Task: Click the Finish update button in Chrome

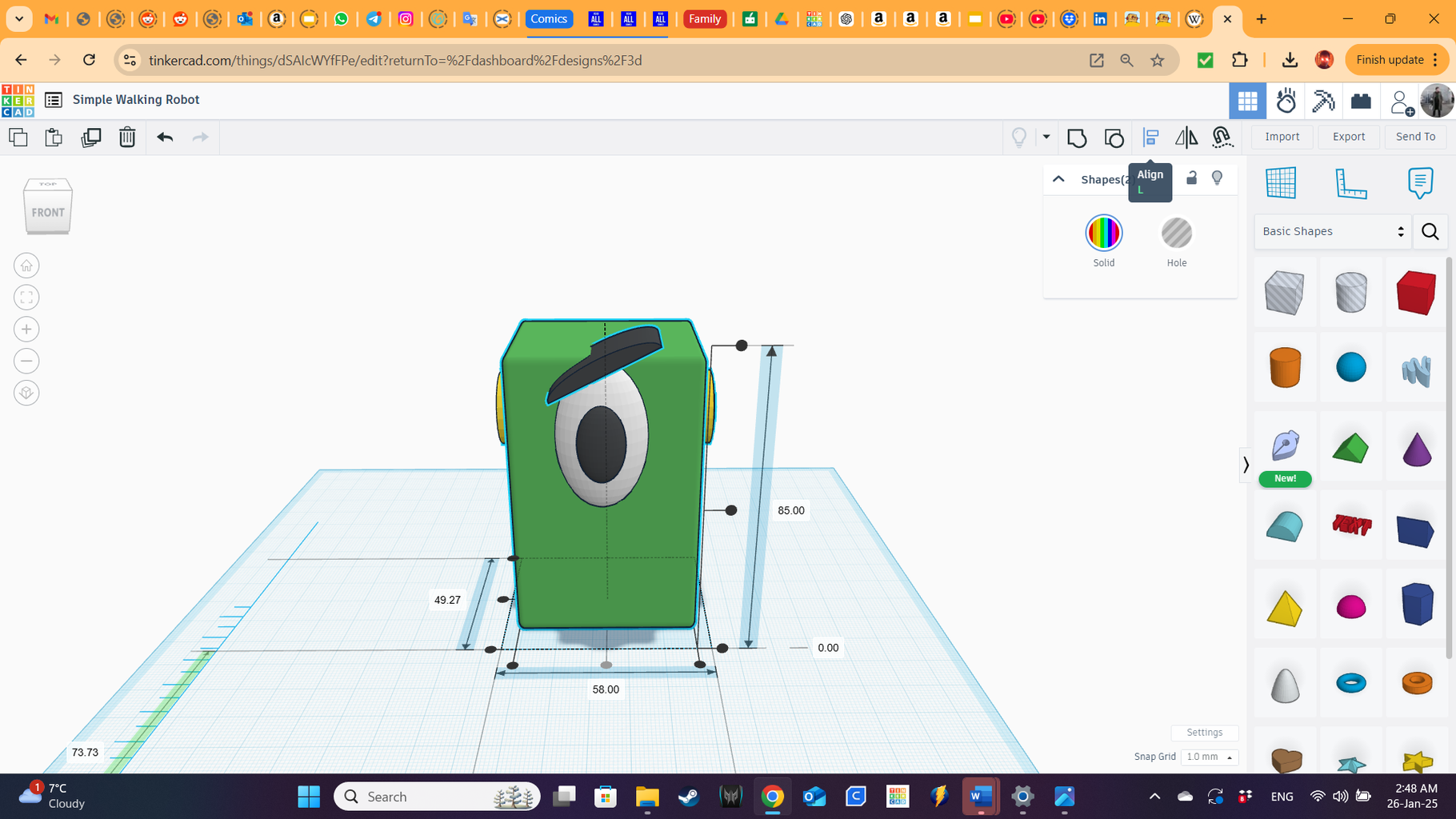Action: click(1396, 60)
